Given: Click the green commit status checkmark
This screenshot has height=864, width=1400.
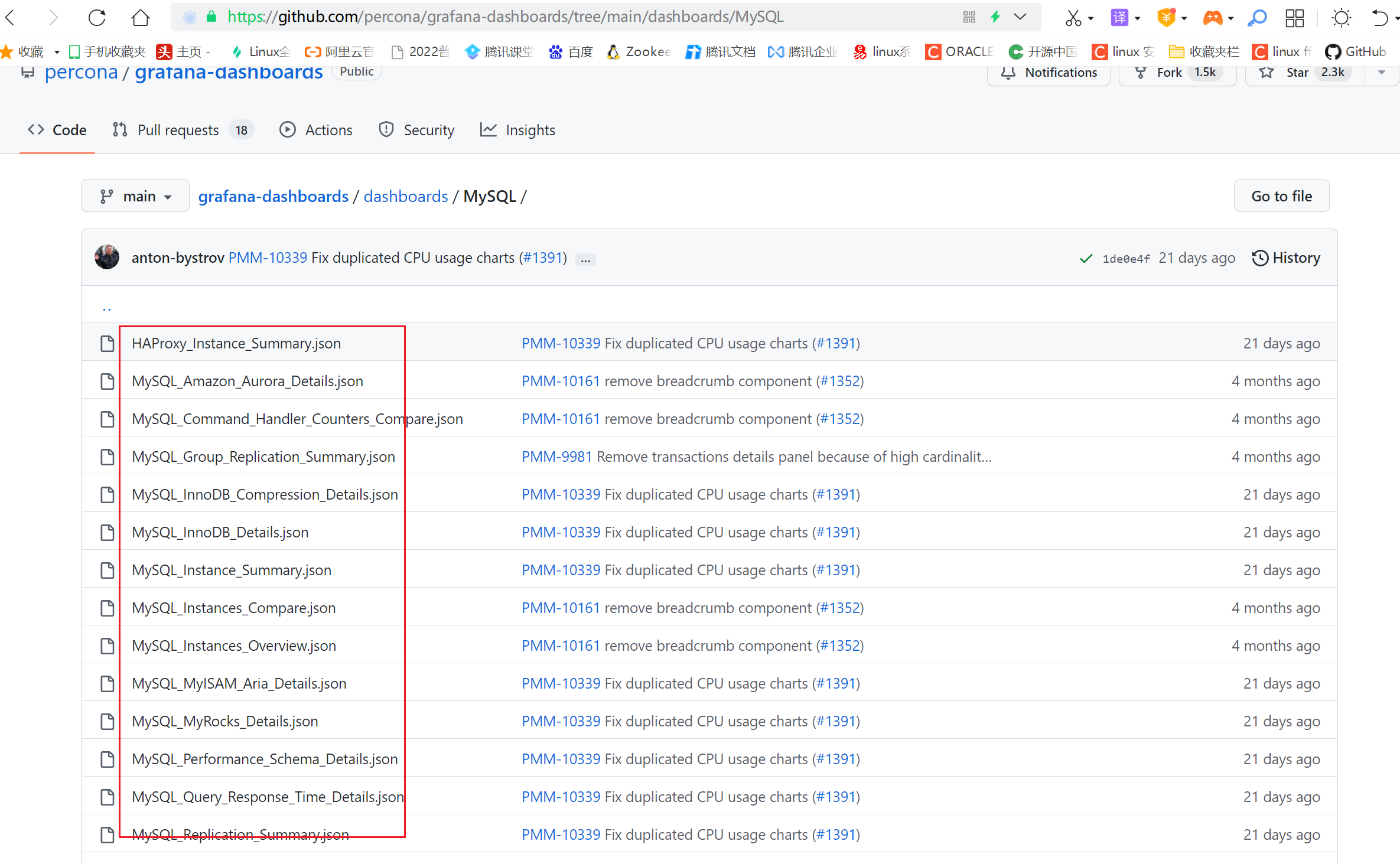Looking at the screenshot, I should click(1086, 258).
